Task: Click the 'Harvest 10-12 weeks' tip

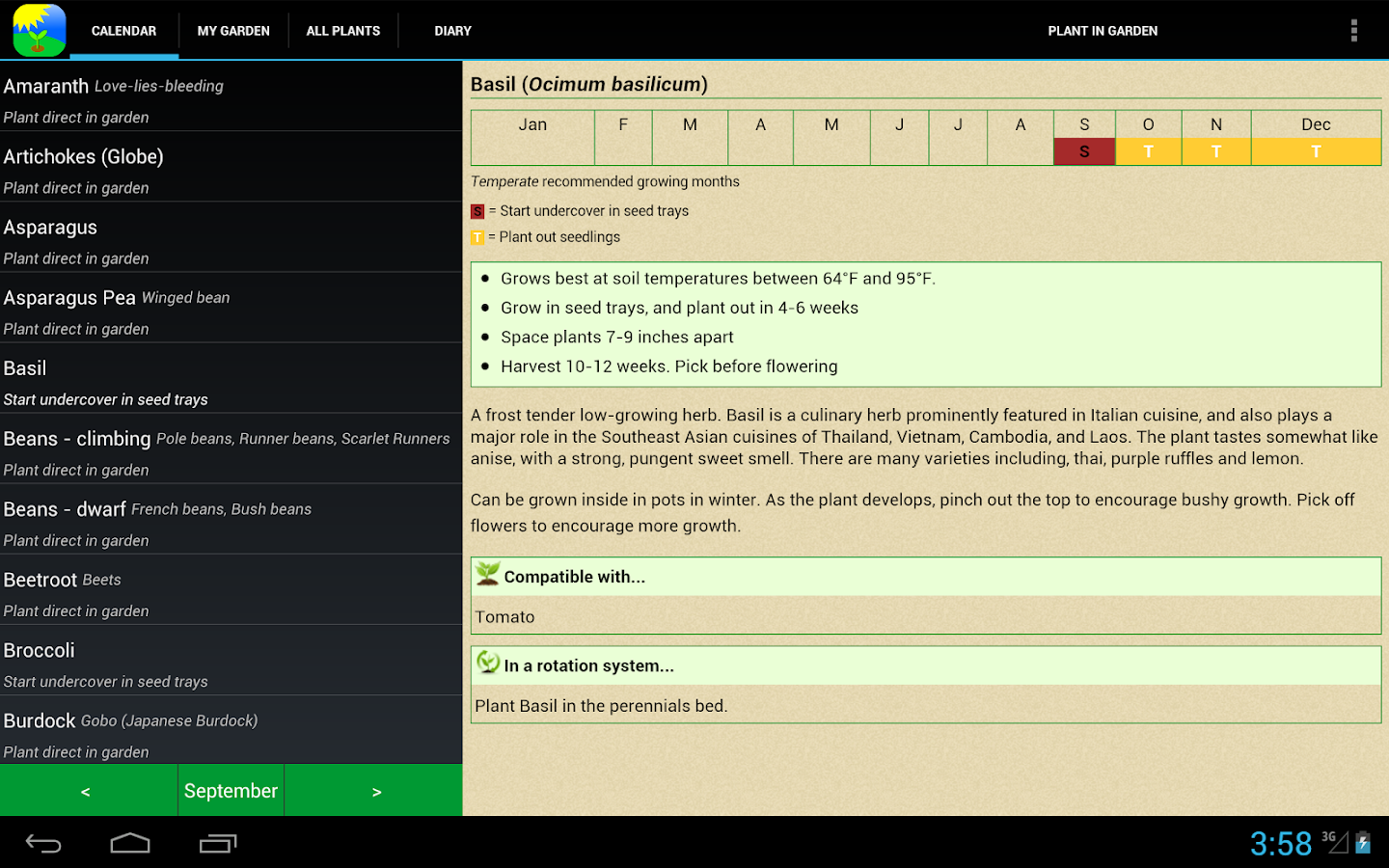Action: click(x=669, y=366)
